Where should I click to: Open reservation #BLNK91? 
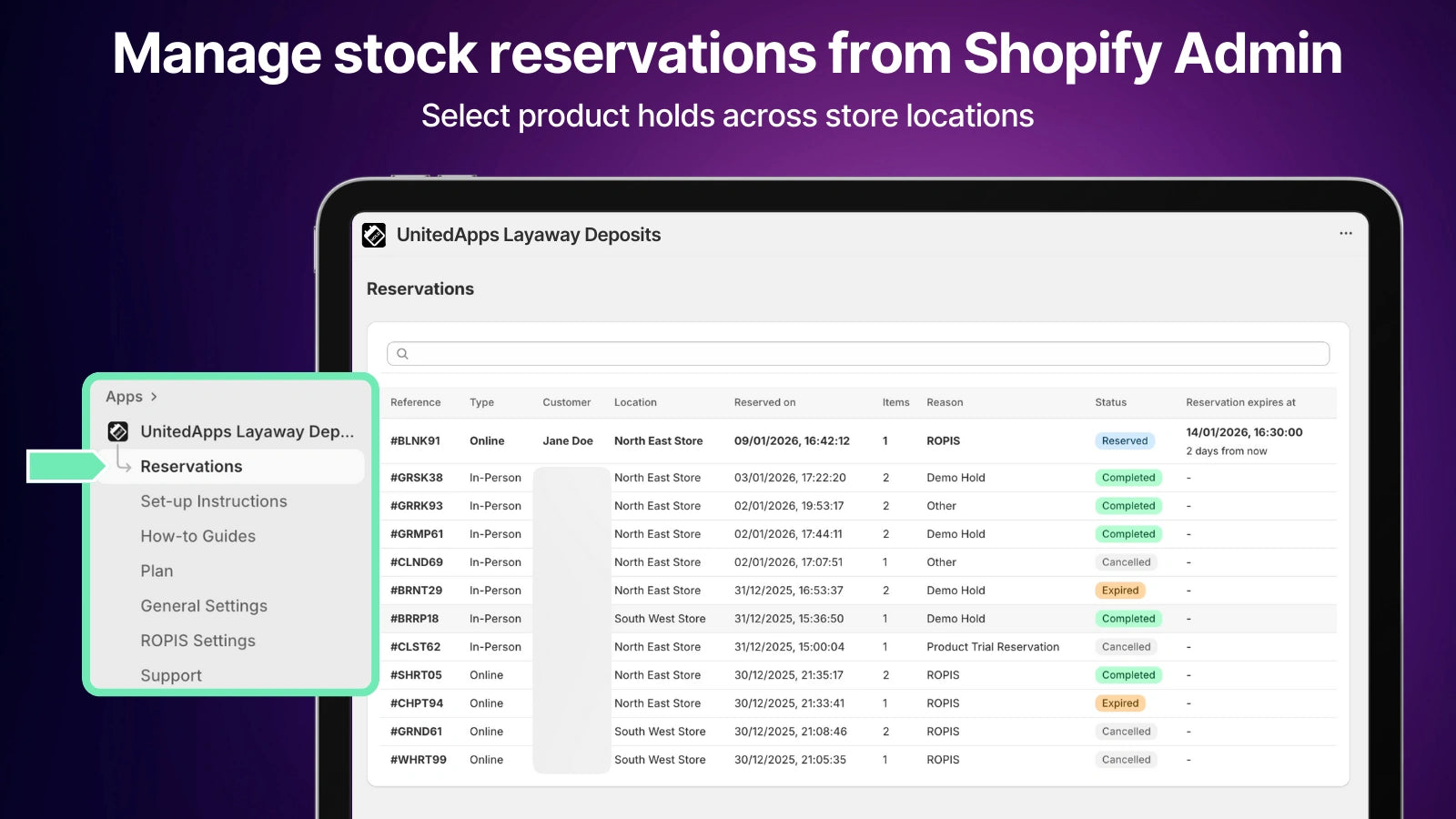[415, 441]
